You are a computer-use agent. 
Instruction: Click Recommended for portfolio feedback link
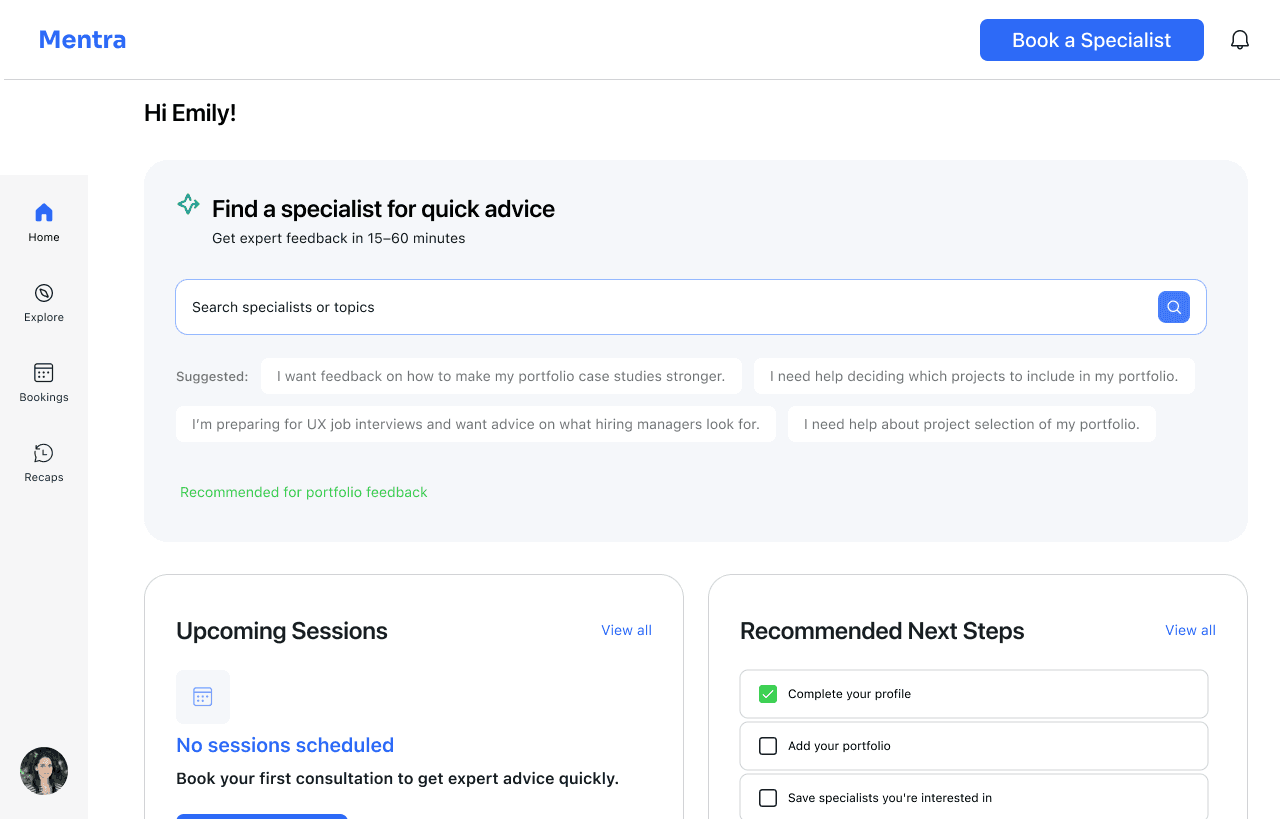click(x=304, y=492)
